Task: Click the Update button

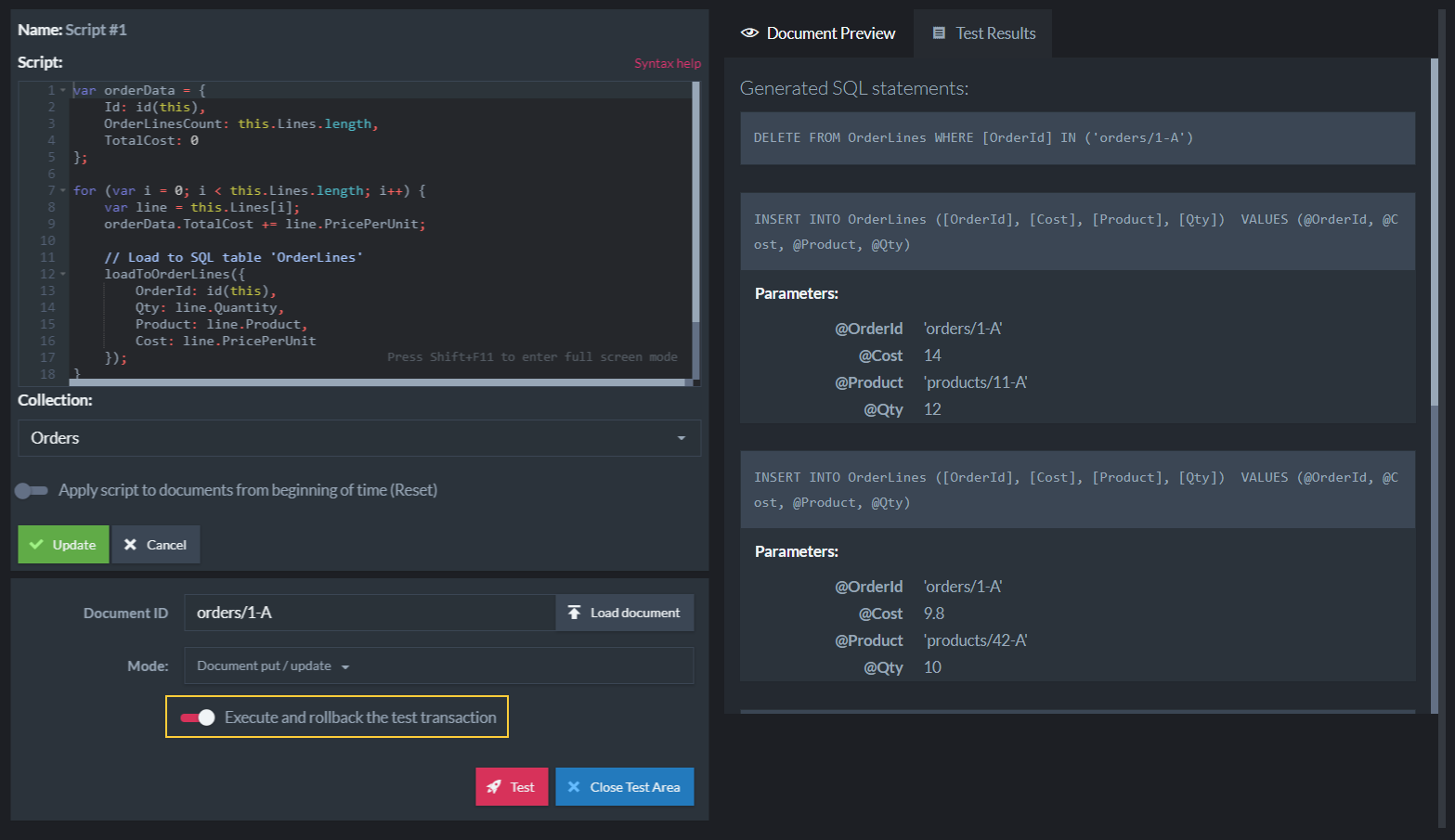Action: [63, 545]
